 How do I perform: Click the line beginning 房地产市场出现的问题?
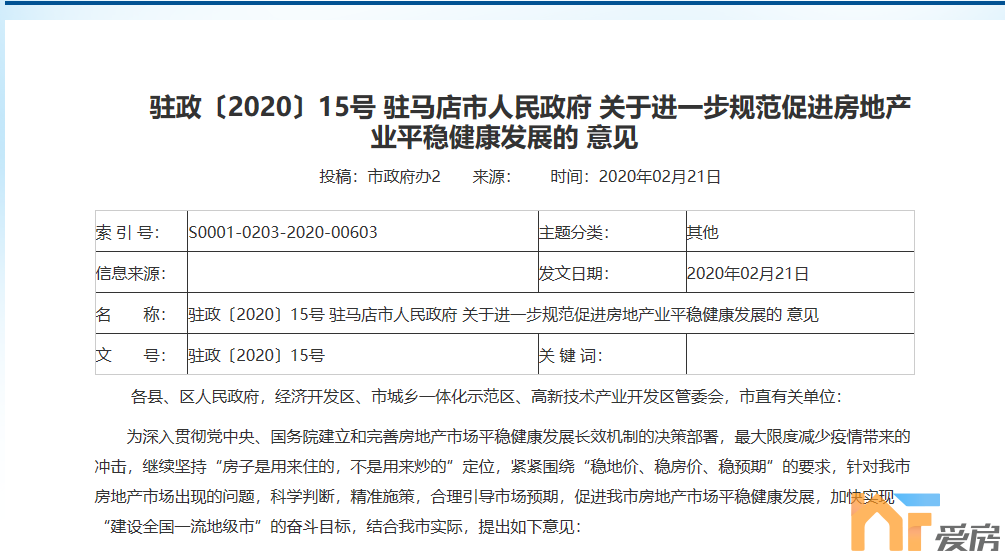click(x=494, y=497)
